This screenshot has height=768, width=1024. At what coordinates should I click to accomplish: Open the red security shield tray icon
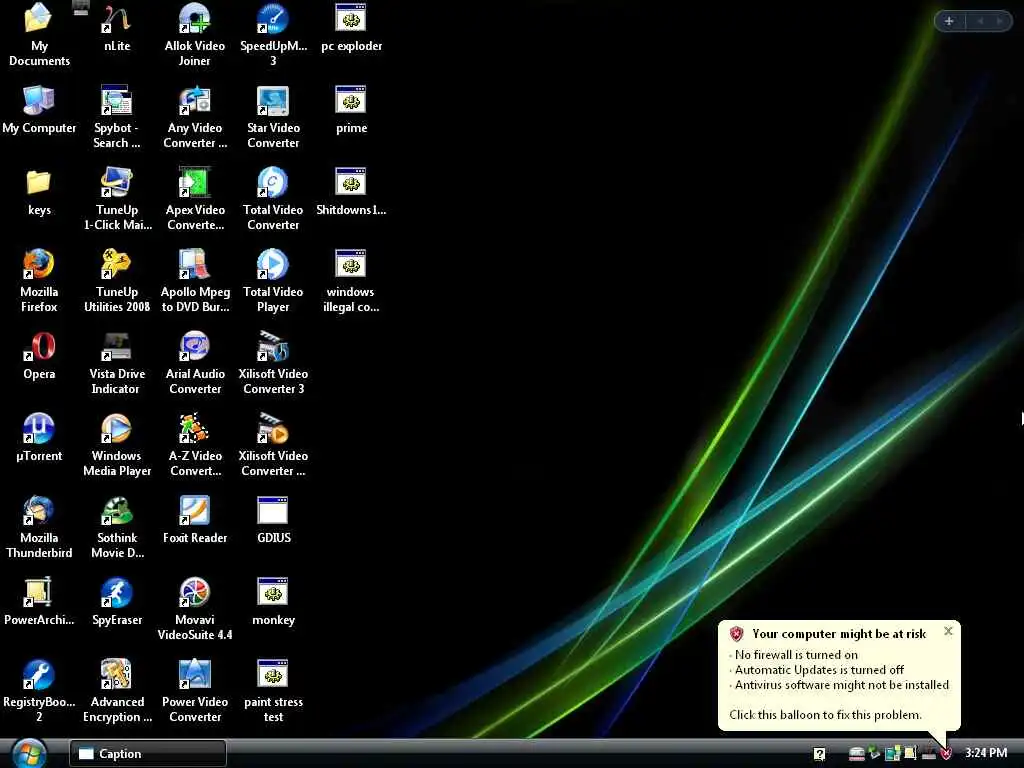[x=946, y=754]
